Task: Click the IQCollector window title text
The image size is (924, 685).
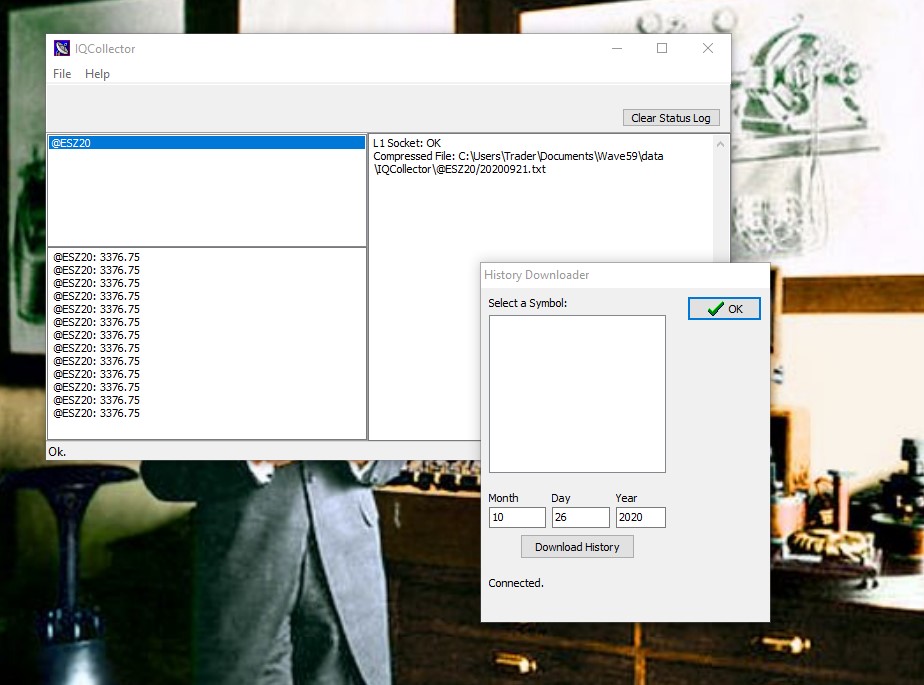Action: 105,49
